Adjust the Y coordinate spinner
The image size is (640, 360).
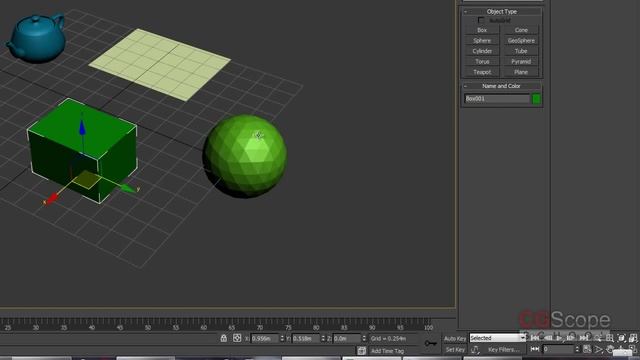click(x=323, y=338)
